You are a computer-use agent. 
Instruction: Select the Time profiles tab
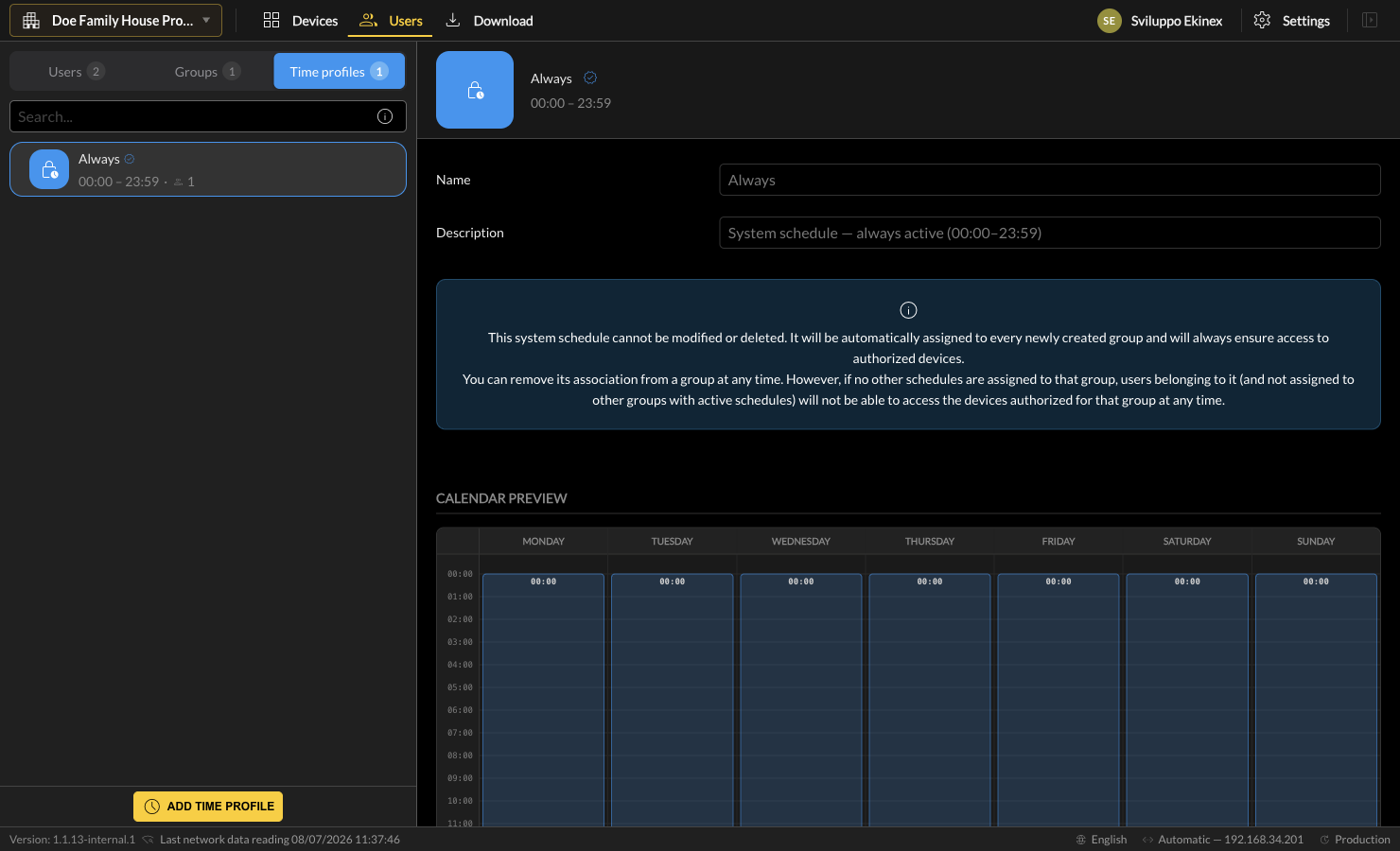point(340,71)
